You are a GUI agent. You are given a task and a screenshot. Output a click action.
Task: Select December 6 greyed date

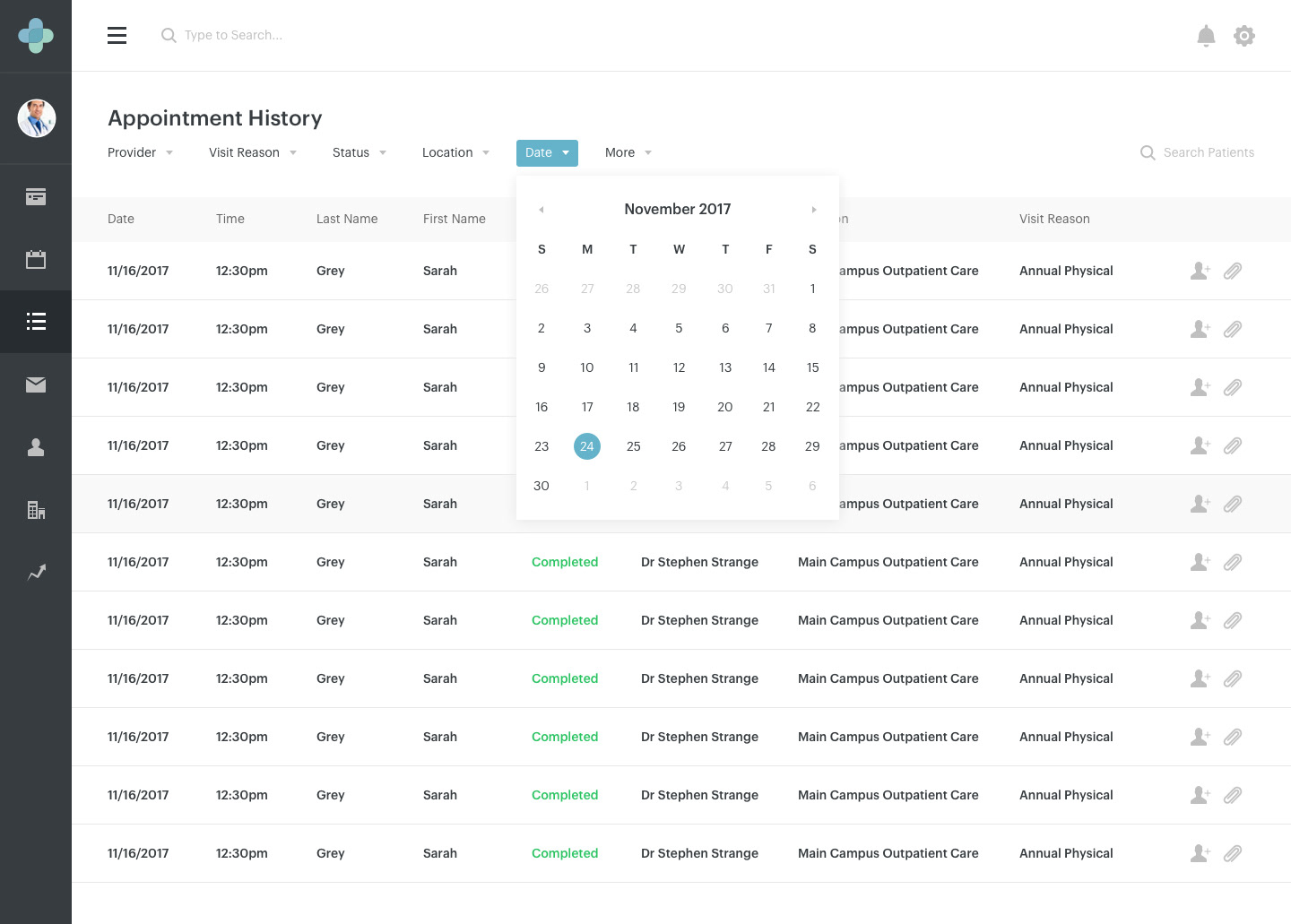click(x=812, y=486)
